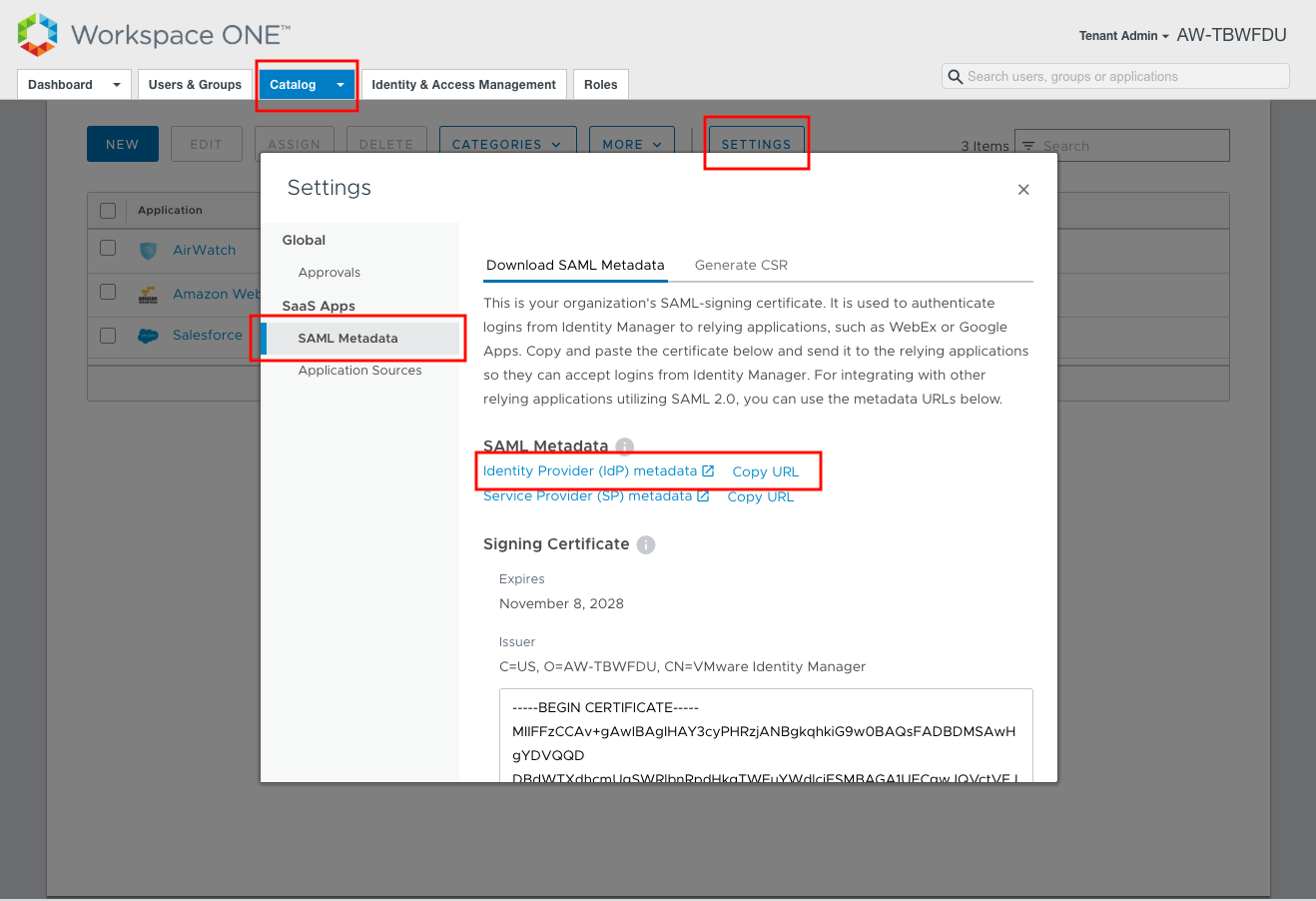Open the Identity Provider (IdP) metadata link
1316x901 pixels.
[x=590, y=471]
